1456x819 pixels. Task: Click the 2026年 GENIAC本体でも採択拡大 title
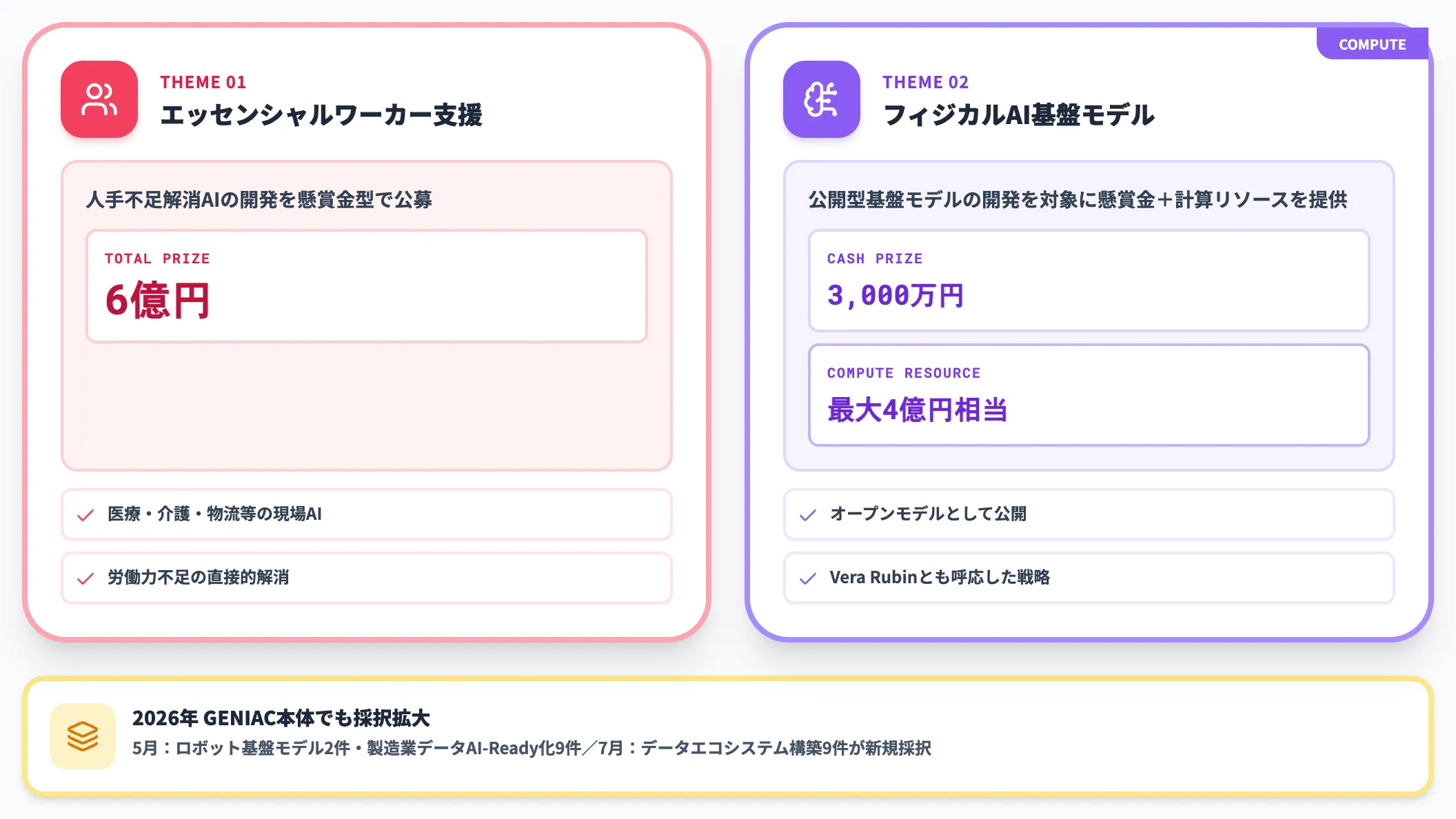tap(281, 718)
